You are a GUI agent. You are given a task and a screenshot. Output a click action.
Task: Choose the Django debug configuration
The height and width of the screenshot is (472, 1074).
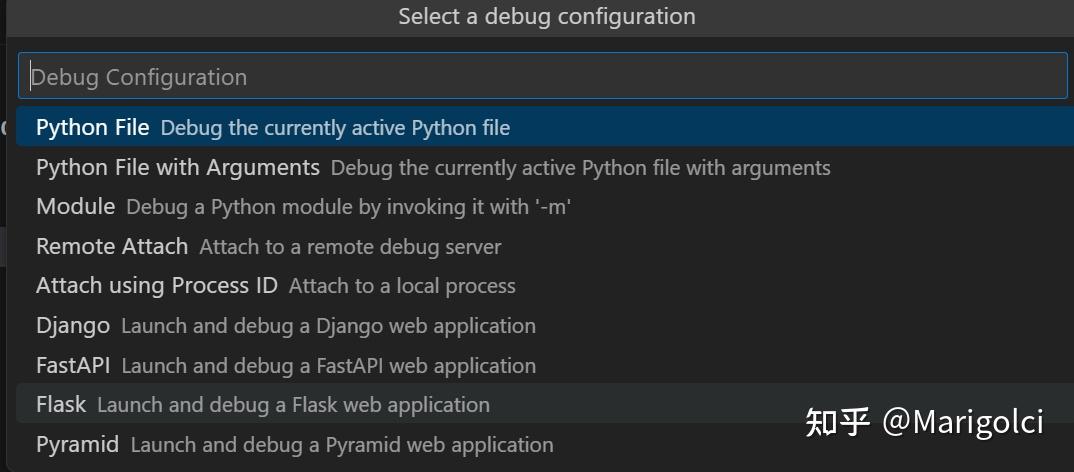pyautogui.click(x=72, y=326)
